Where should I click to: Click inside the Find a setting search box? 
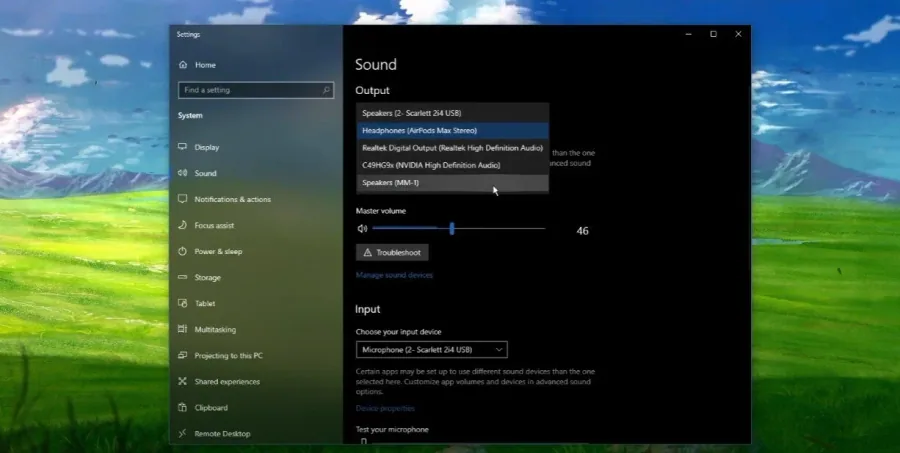click(x=256, y=90)
